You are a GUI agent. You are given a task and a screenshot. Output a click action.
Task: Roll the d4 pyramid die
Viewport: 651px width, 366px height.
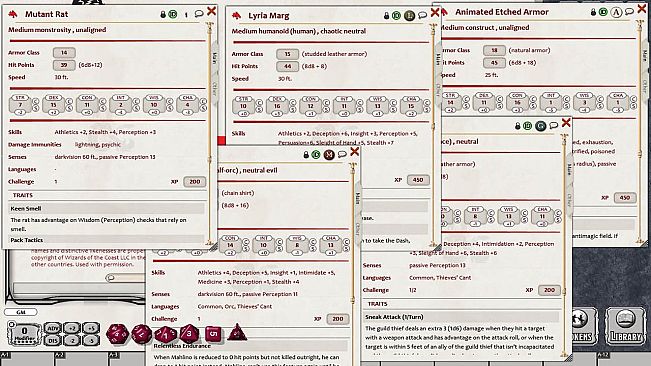pyautogui.click(x=237, y=333)
